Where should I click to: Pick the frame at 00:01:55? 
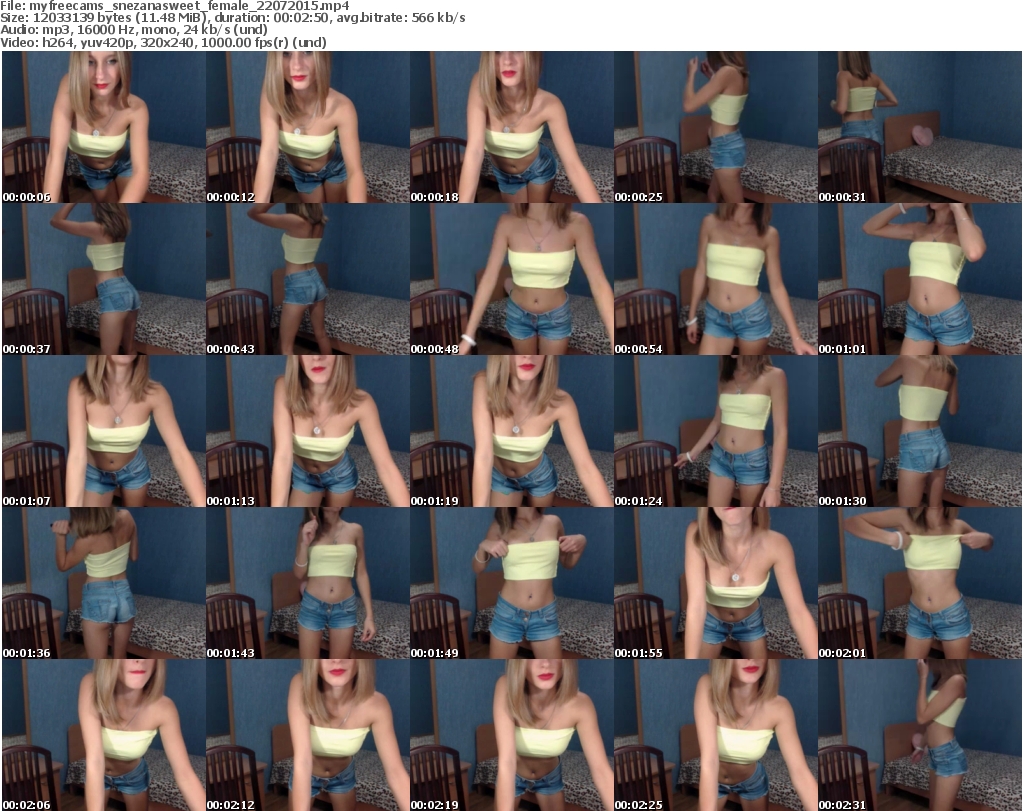[x=716, y=583]
